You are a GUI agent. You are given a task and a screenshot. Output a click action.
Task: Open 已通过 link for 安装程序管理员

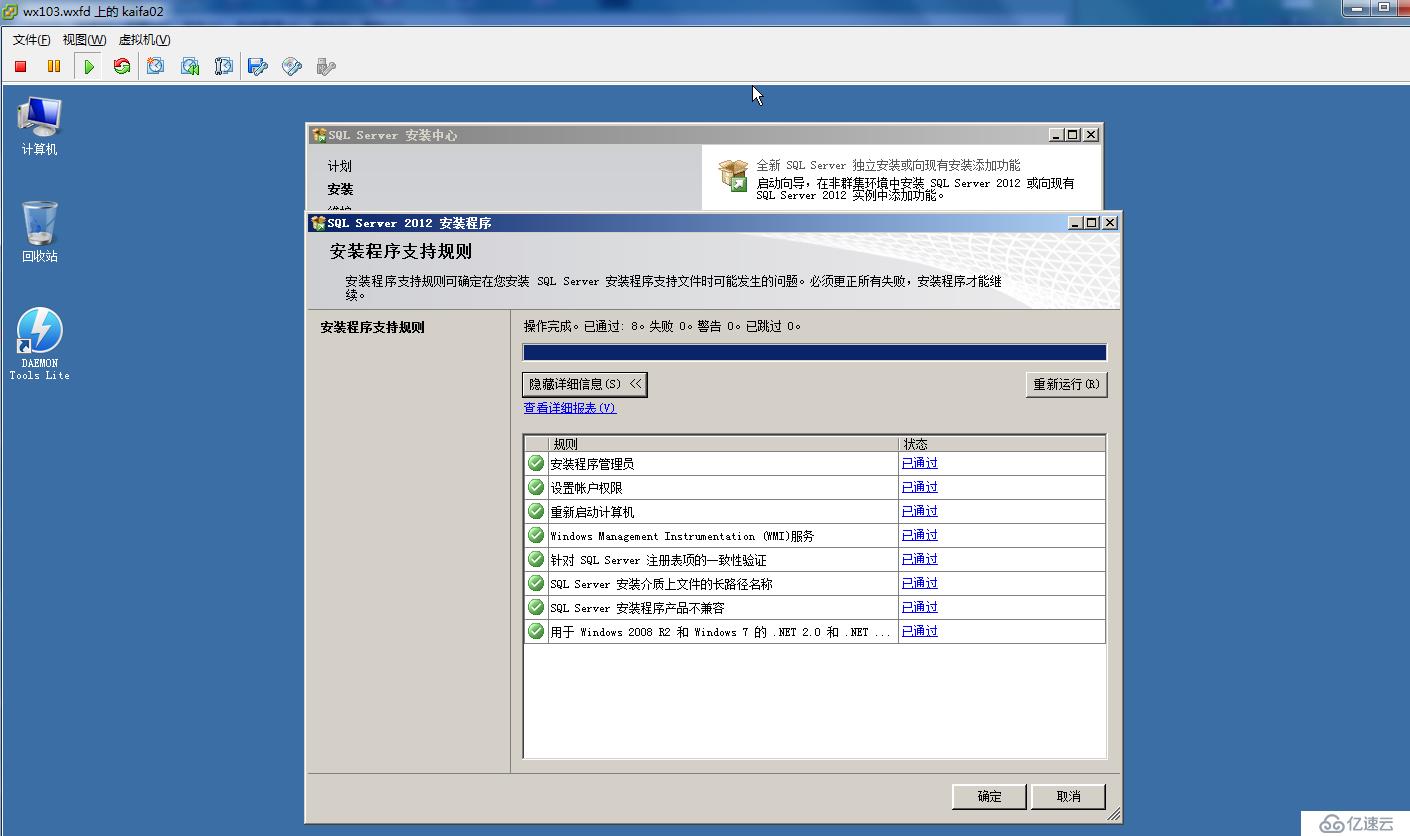click(920, 463)
